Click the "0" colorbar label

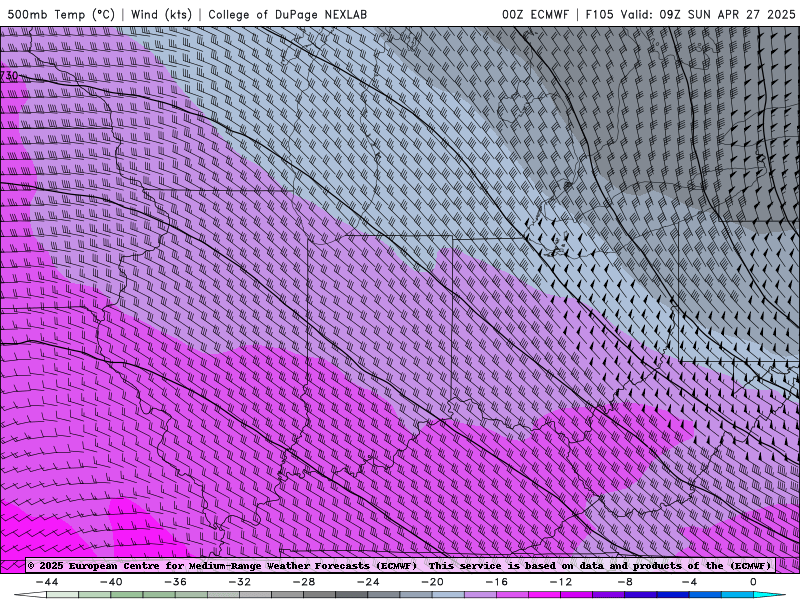(x=754, y=582)
